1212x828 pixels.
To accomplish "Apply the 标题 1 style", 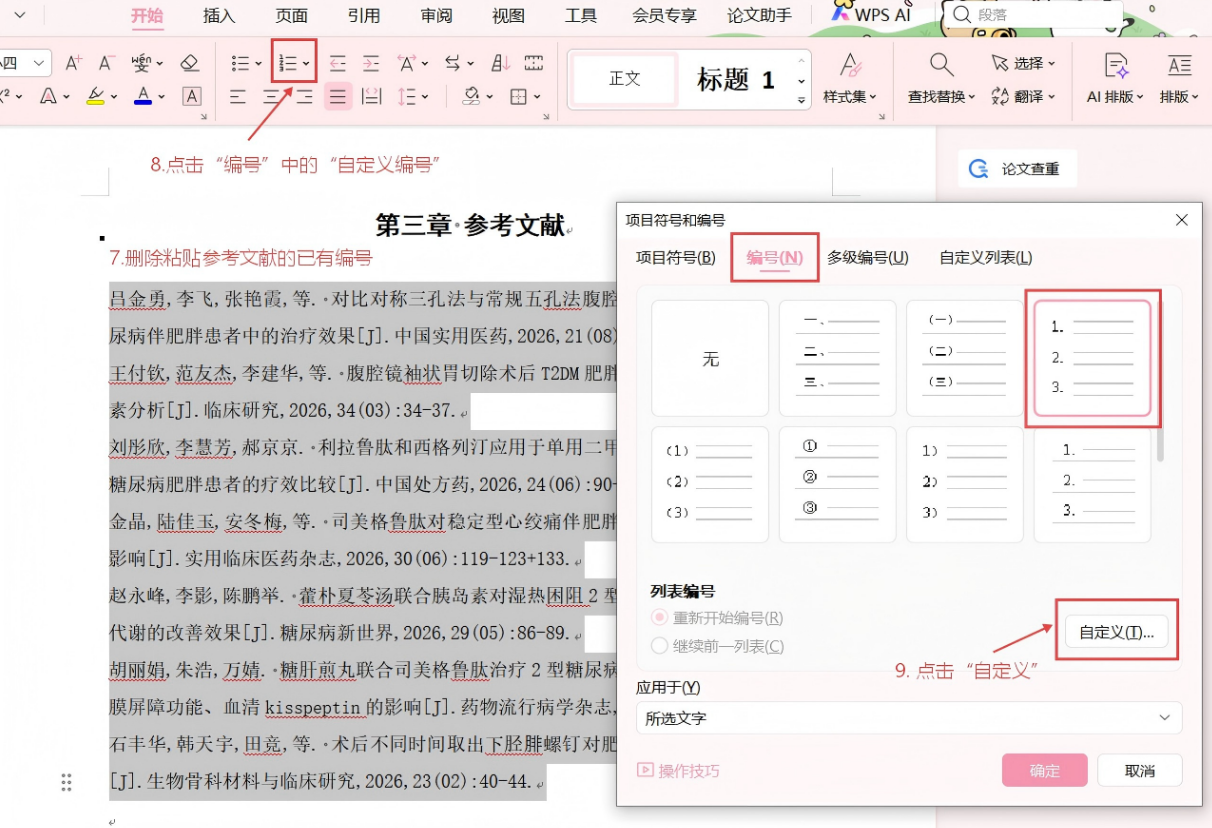I will tap(736, 79).
